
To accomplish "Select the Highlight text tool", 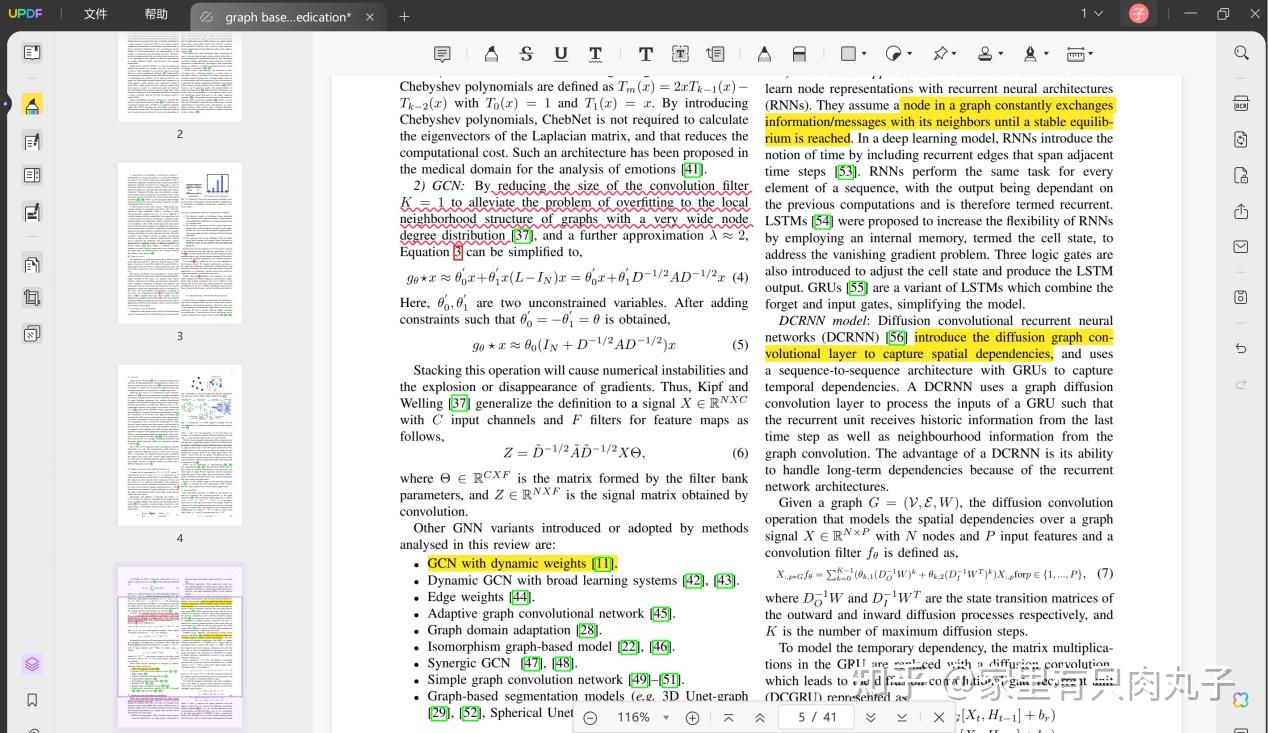I will [x=491, y=54].
